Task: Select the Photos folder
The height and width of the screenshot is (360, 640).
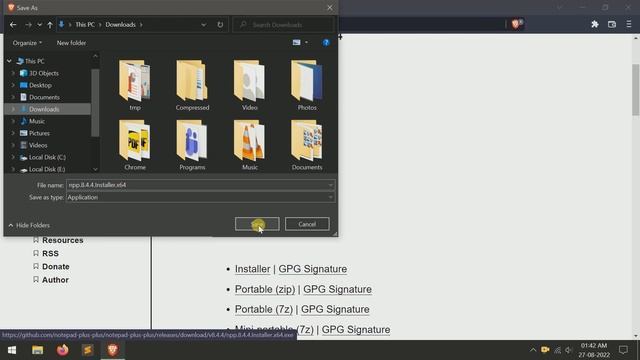Action: pos(307,85)
